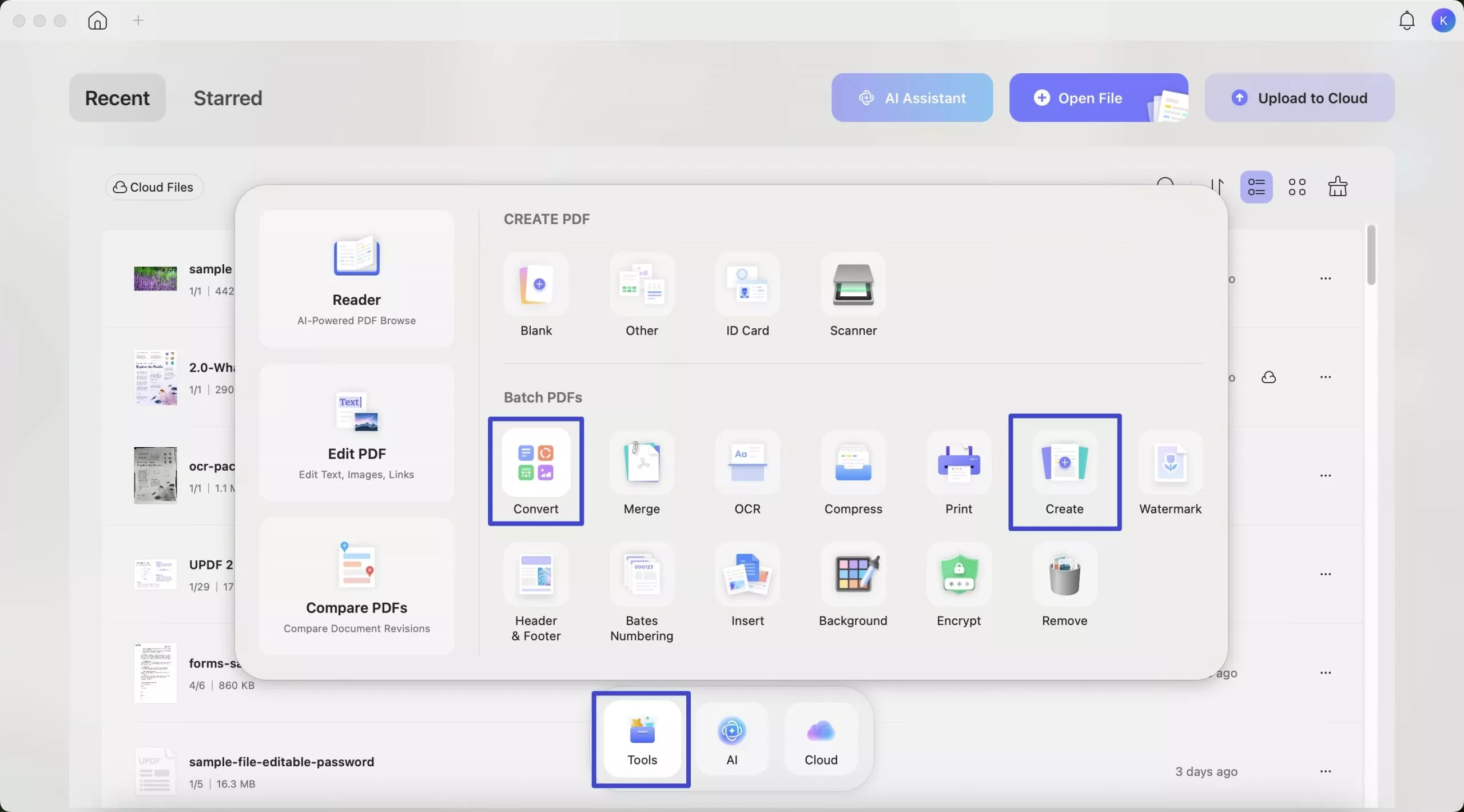The image size is (1464, 812).
Task: Click Upload to Cloud button
Action: click(1299, 98)
